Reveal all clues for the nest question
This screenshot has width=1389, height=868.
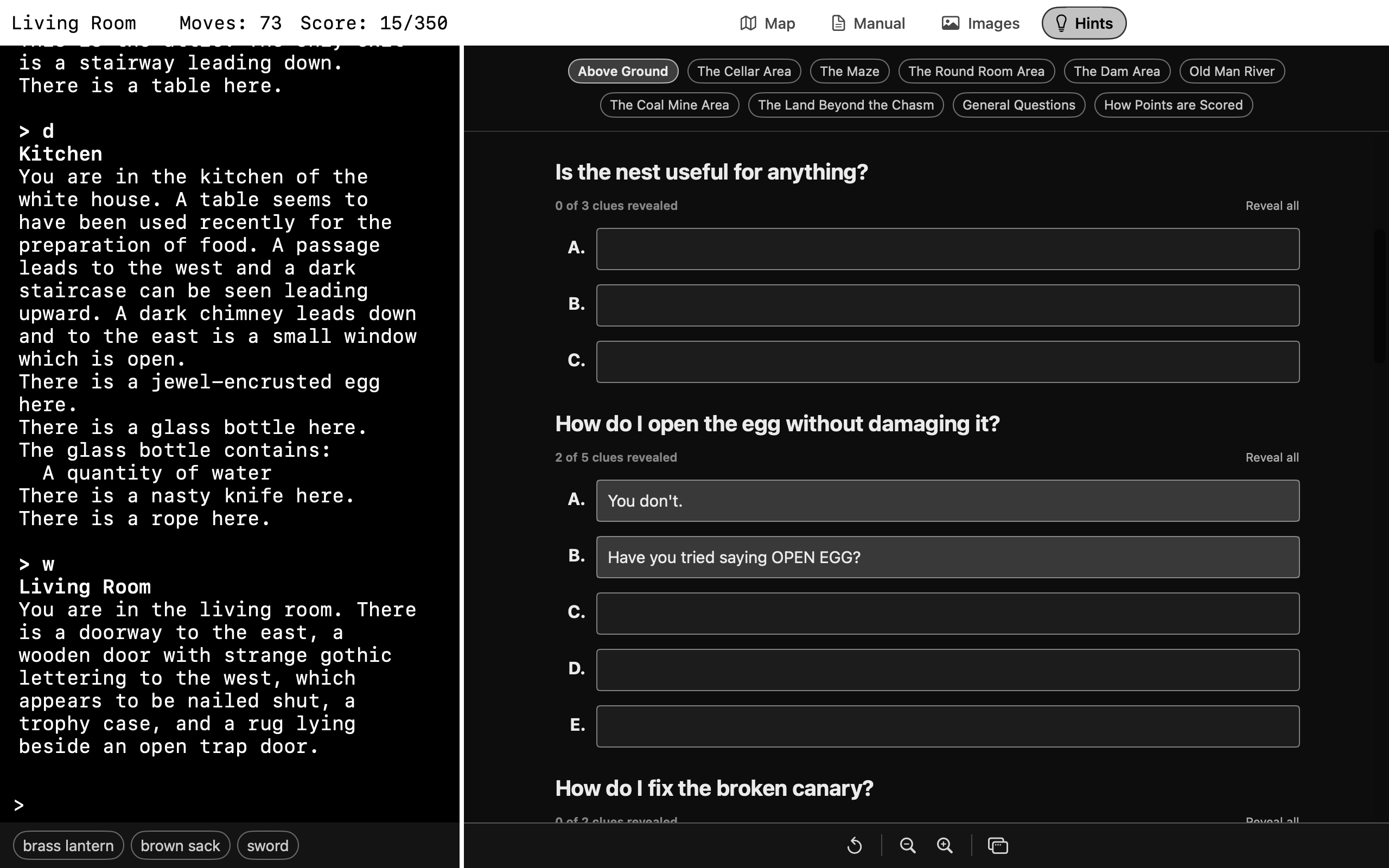coord(1272,206)
